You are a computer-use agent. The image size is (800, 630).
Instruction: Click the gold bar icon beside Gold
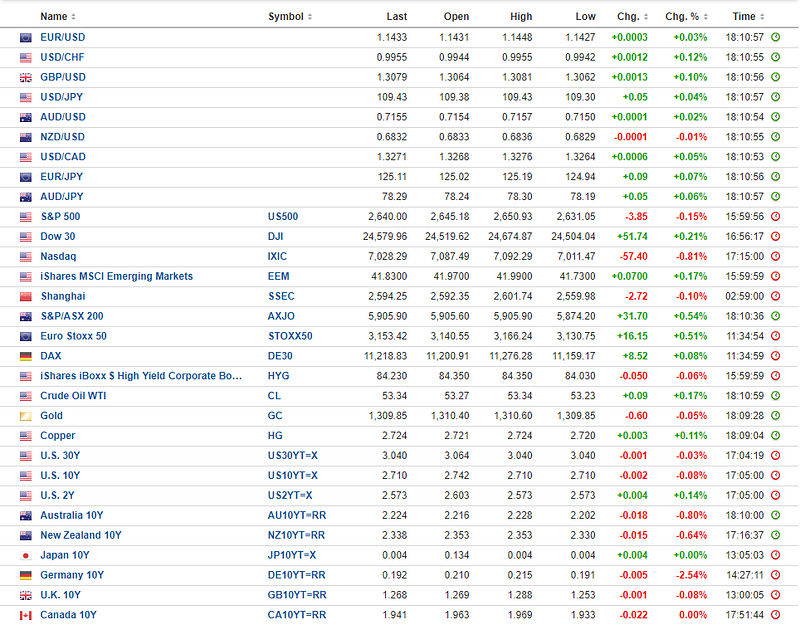tap(26, 416)
